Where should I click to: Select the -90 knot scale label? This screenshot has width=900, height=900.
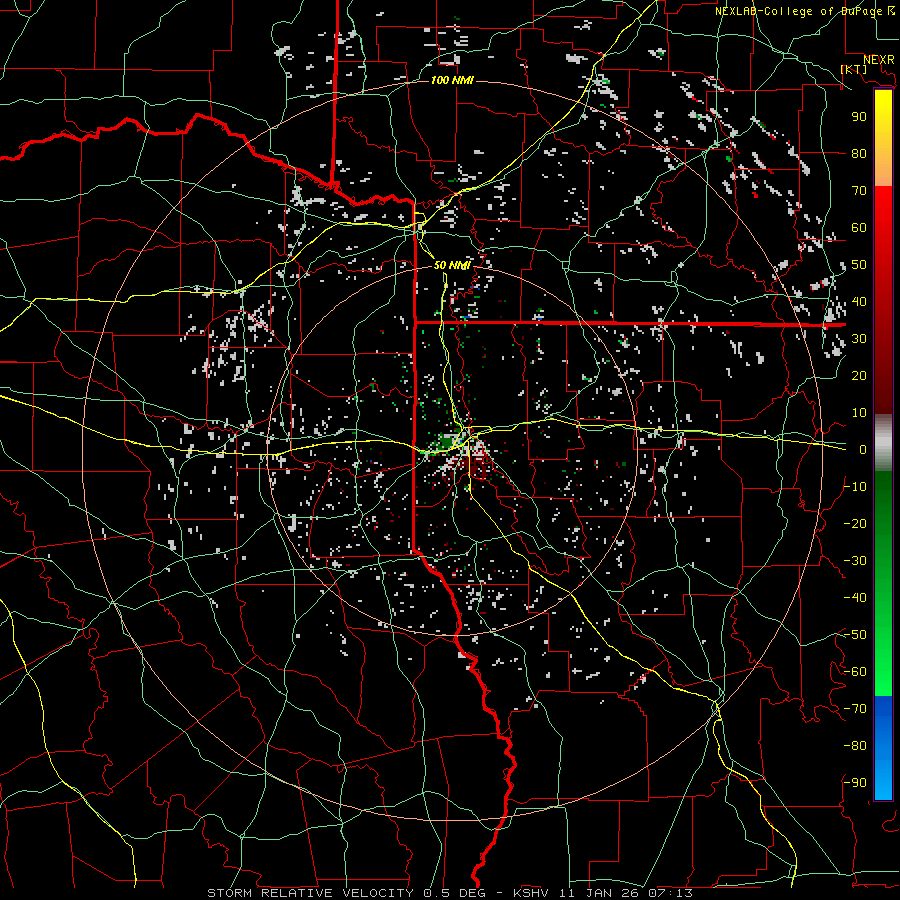coord(855,783)
